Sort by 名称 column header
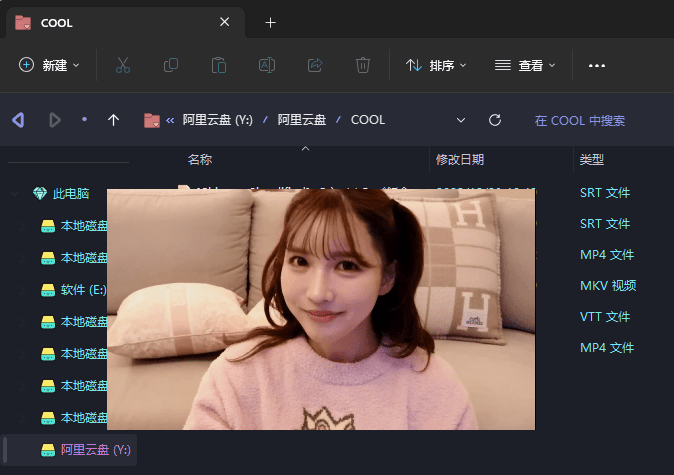 tap(200, 159)
